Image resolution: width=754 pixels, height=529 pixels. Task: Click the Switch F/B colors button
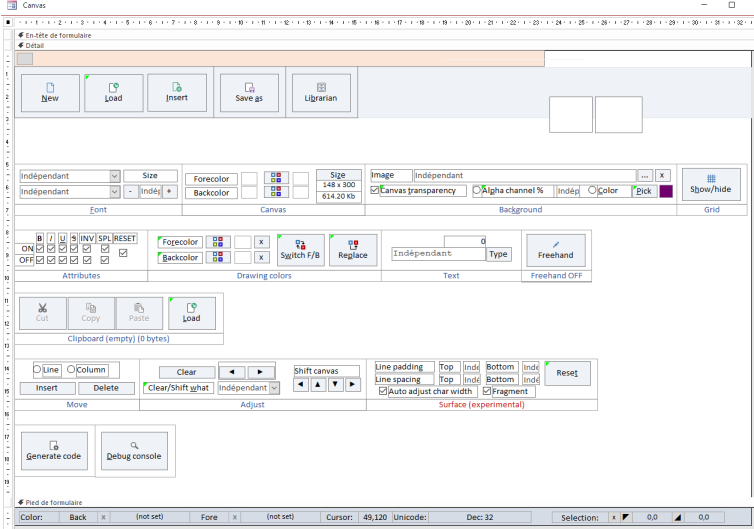point(301,250)
